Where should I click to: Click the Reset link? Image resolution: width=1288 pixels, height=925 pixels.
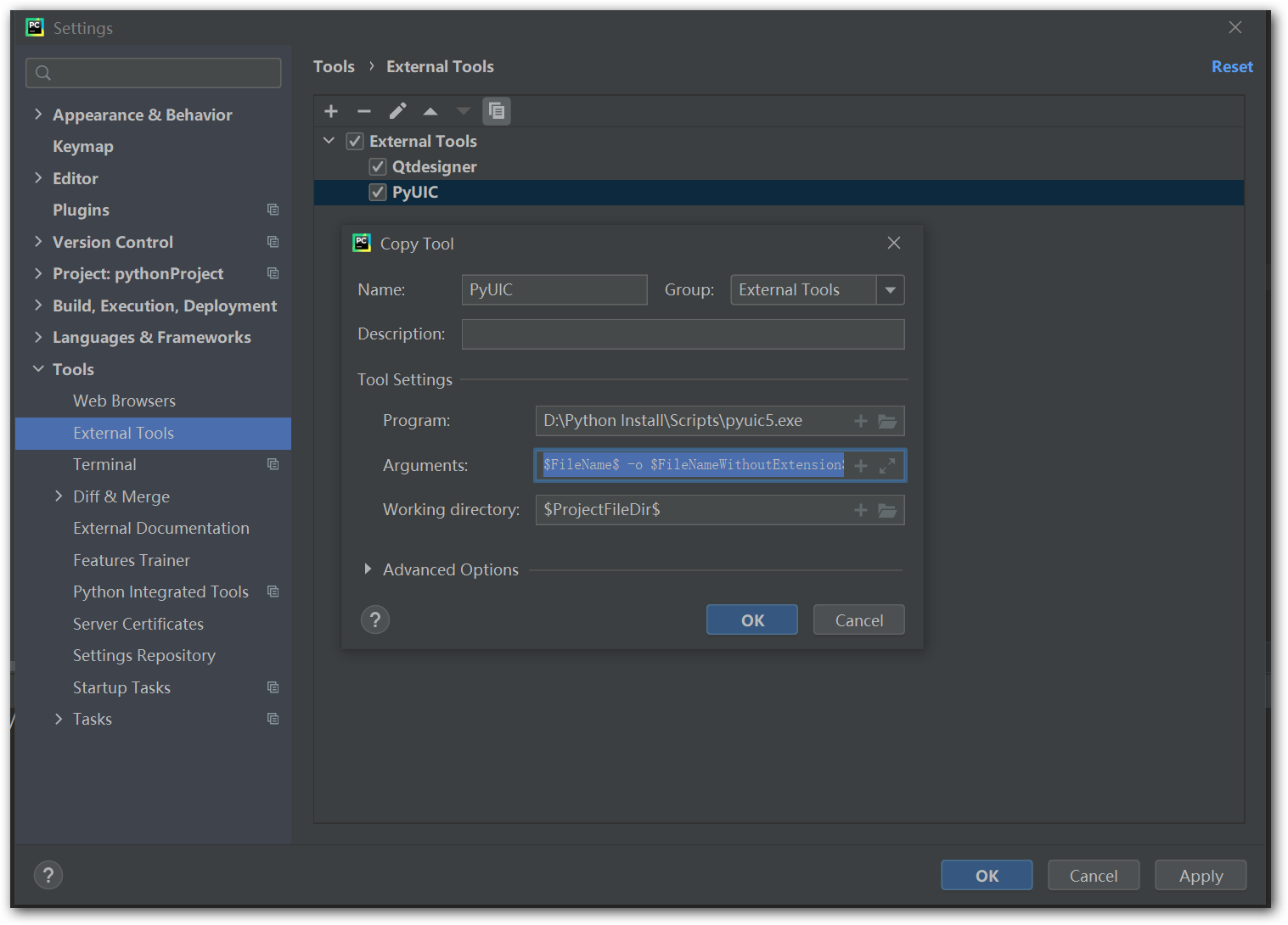point(1232,66)
